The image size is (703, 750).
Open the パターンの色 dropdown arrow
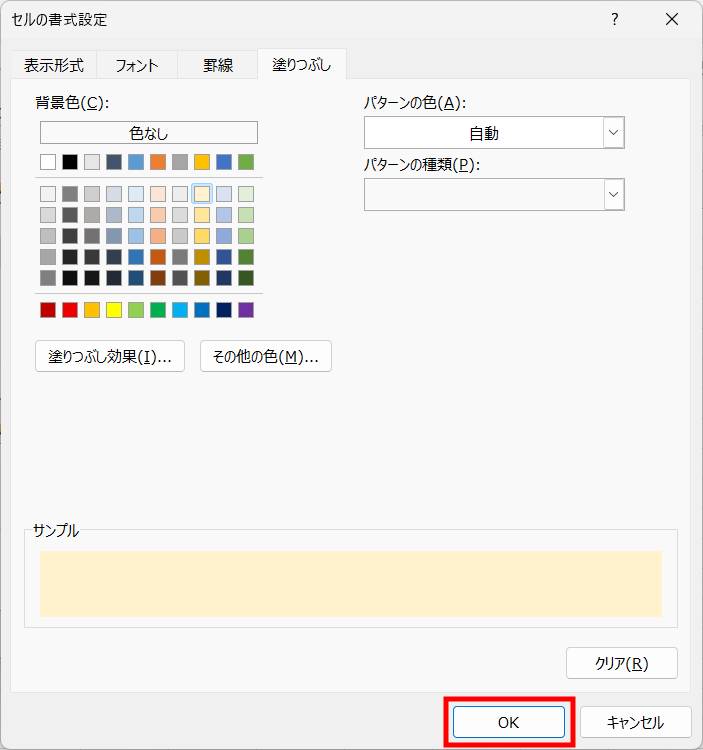[x=614, y=132]
